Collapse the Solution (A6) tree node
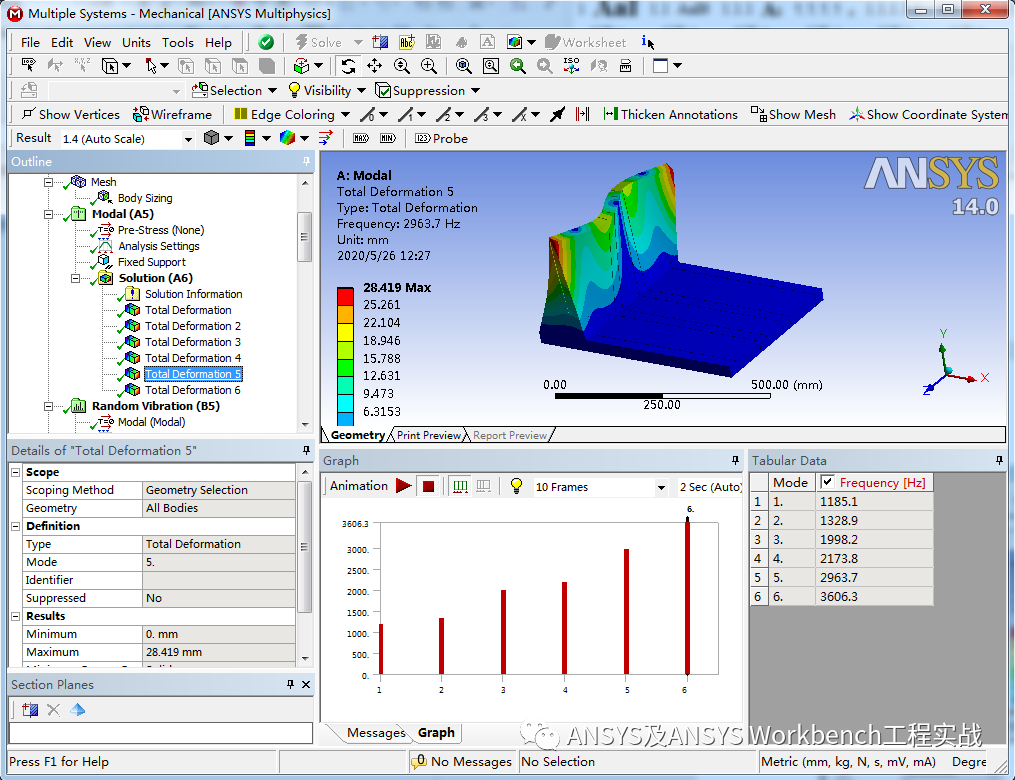 pyautogui.click(x=76, y=278)
